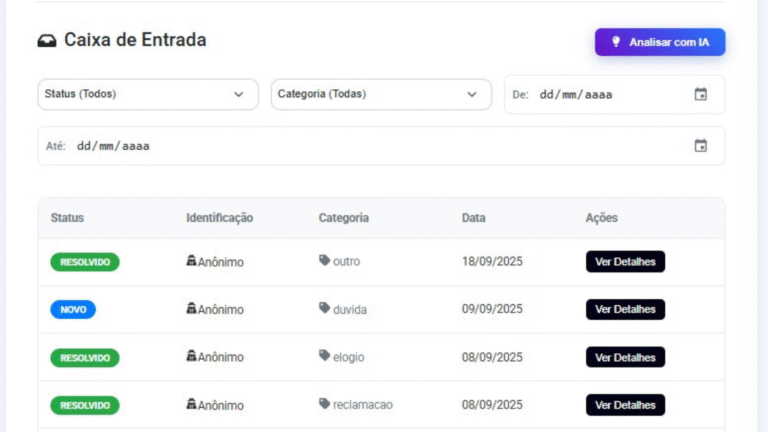The image size is (768, 432).
Task: Click the tag icon next to outro
Action: pos(324,261)
